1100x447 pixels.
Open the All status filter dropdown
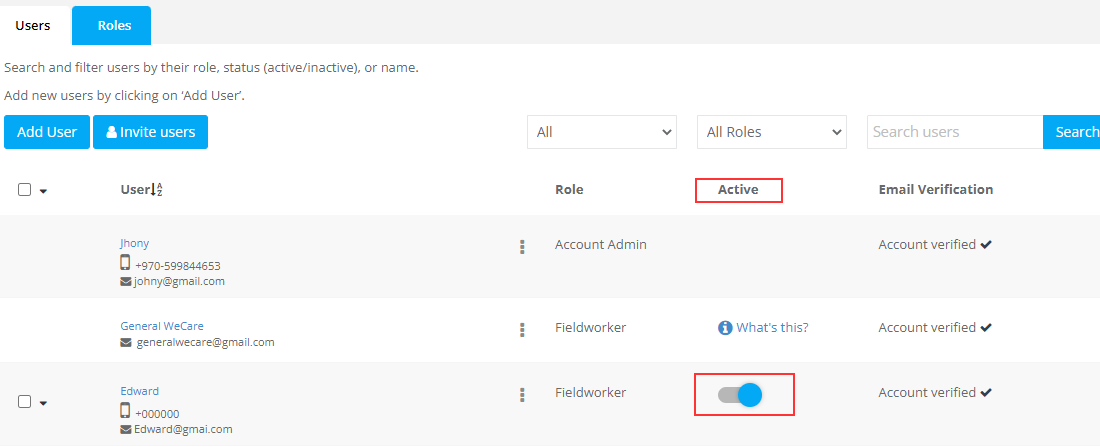pyautogui.click(x=602, y=132)
